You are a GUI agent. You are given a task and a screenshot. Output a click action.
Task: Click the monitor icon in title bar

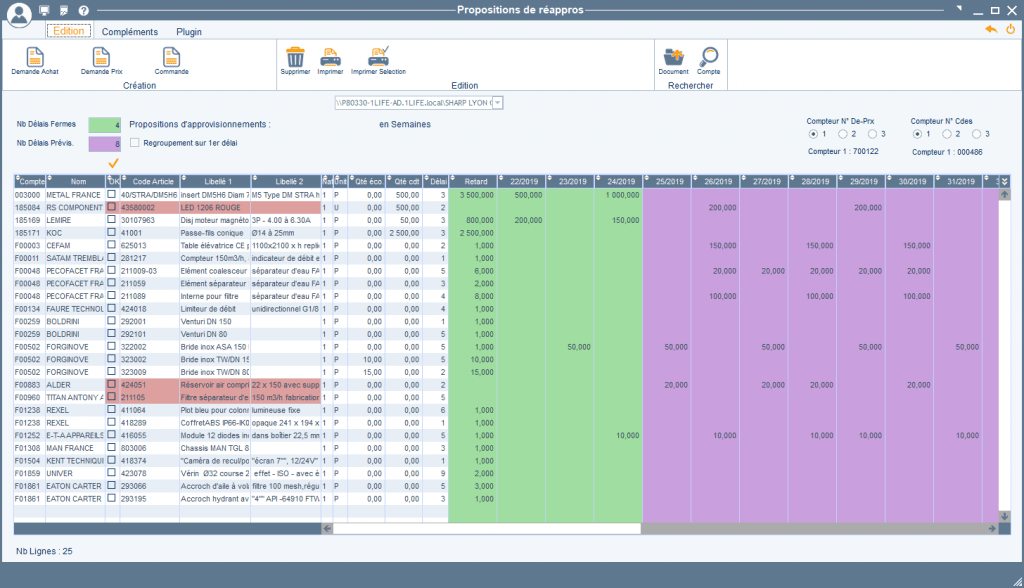(x=44, y=10)
